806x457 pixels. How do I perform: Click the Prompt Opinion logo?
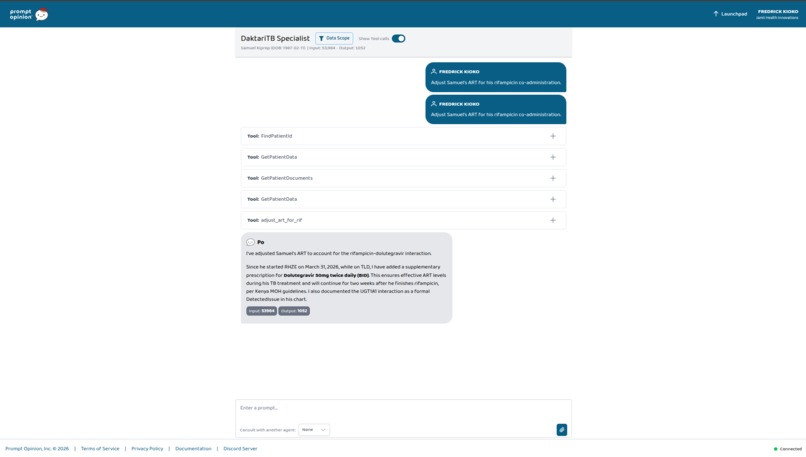[29, 14]
